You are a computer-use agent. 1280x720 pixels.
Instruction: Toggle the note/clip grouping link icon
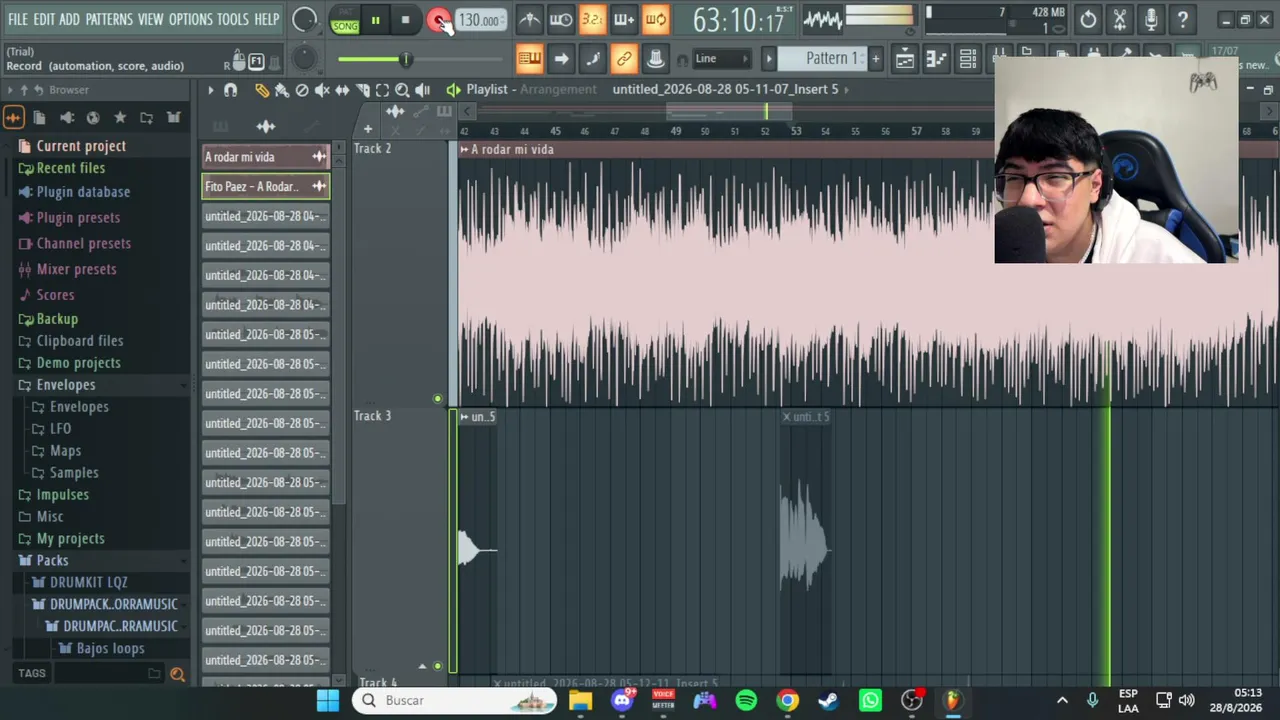click(624, 59)
